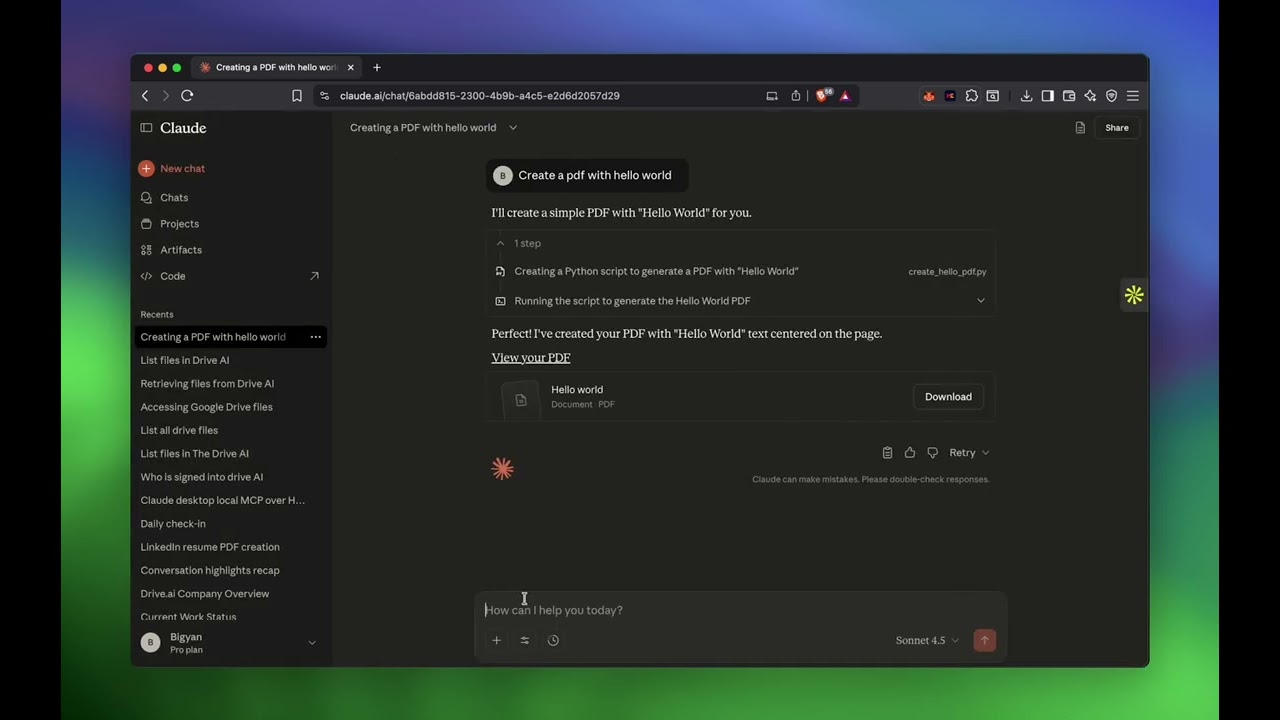Send message with the arrow button

tap(985, 640)
